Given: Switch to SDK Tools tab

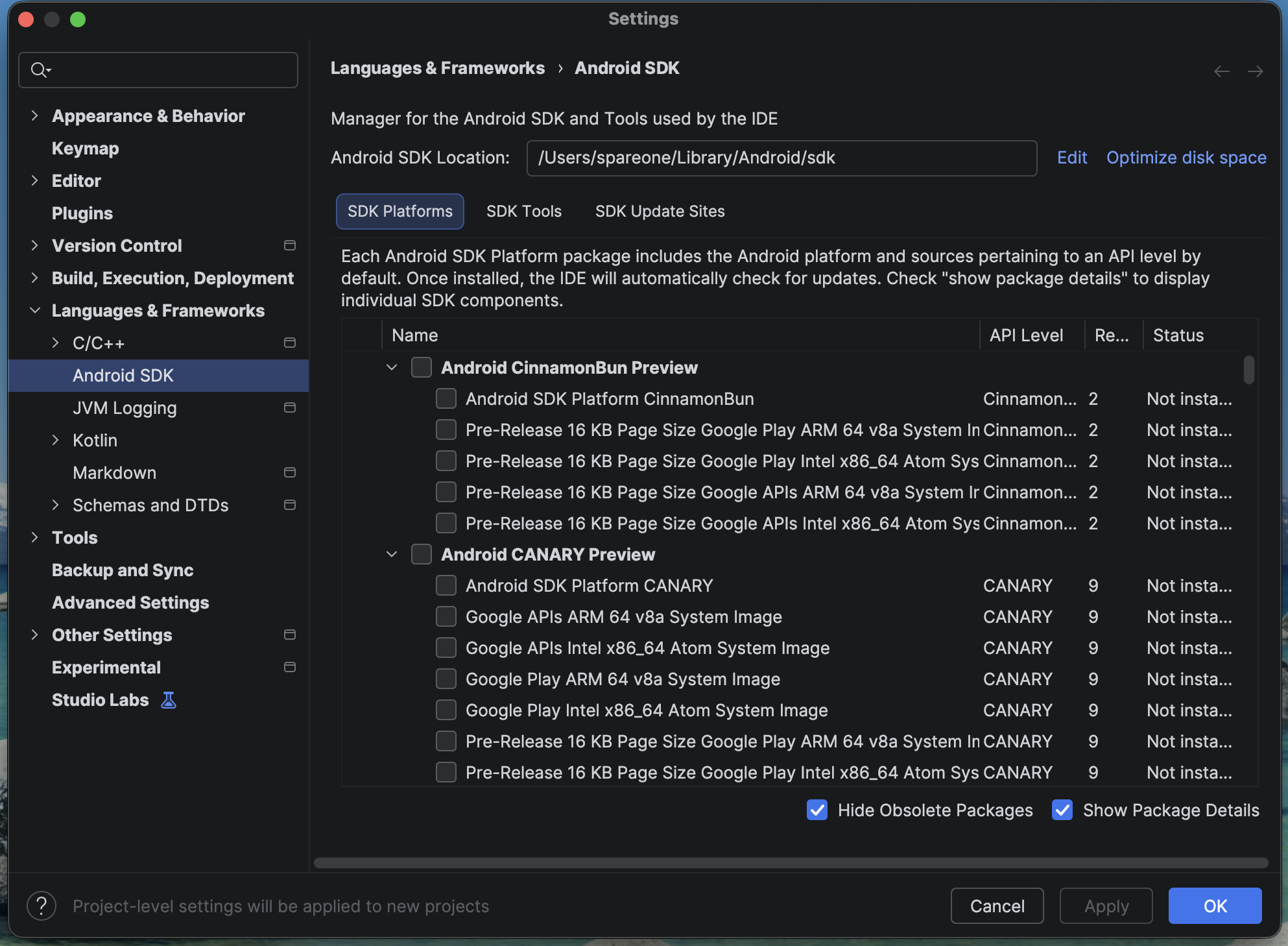Looking at the screenshot, I should (x=523, y=212).
